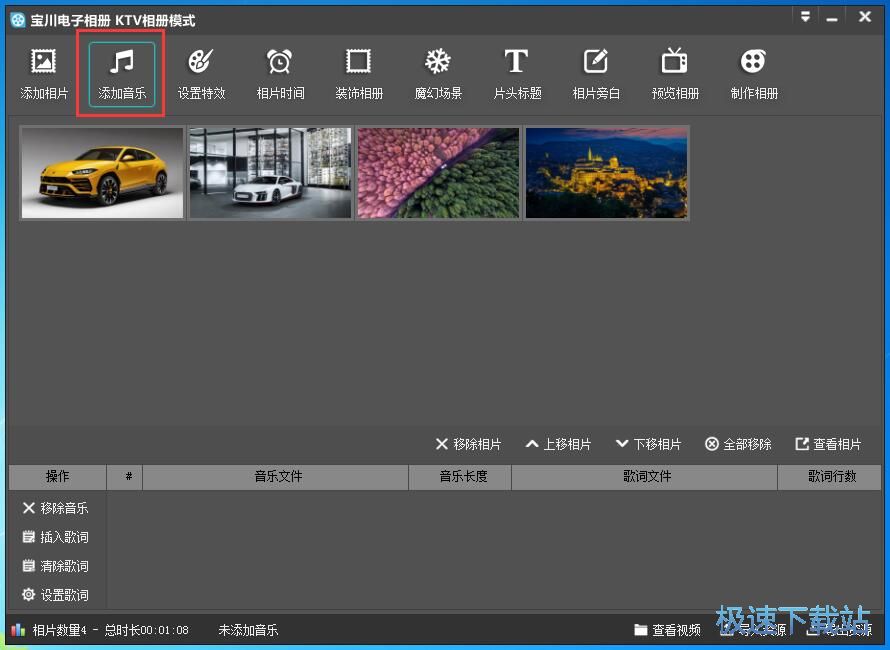The height and width of the screenshot is (650, 890).
Task: Open 查看视频 folder in status bar
Action: [x=667, y=630]
